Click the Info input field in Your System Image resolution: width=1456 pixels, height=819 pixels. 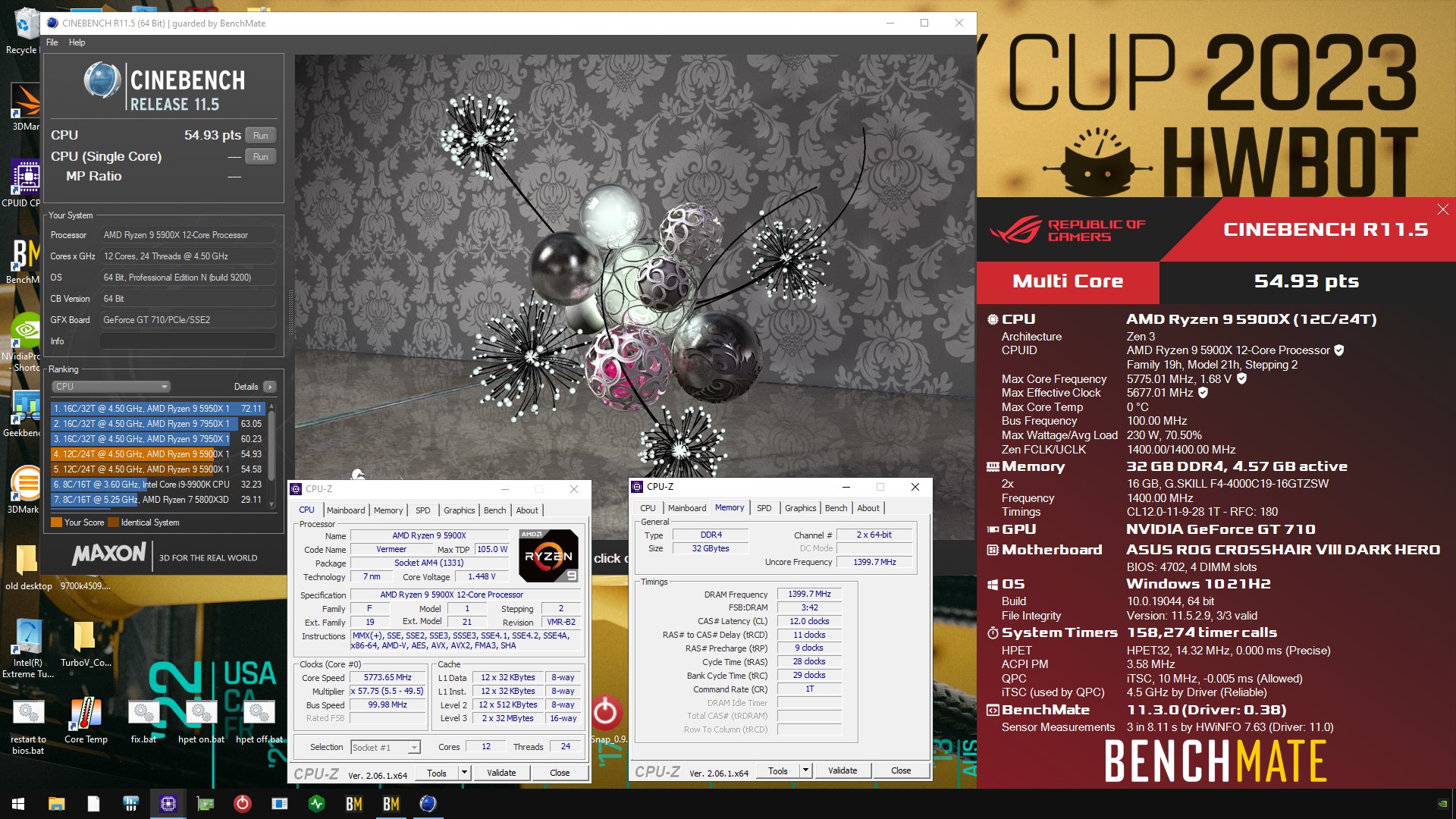pos(188,341)
